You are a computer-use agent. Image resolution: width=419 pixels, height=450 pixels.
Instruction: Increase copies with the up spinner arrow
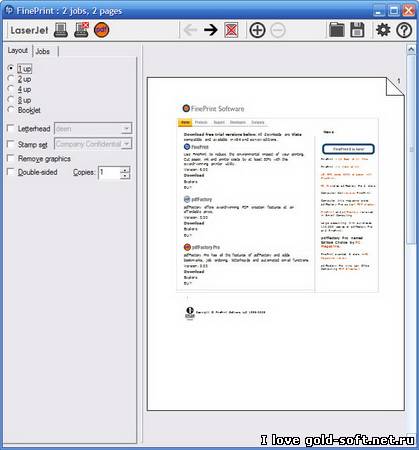(125, 170)
